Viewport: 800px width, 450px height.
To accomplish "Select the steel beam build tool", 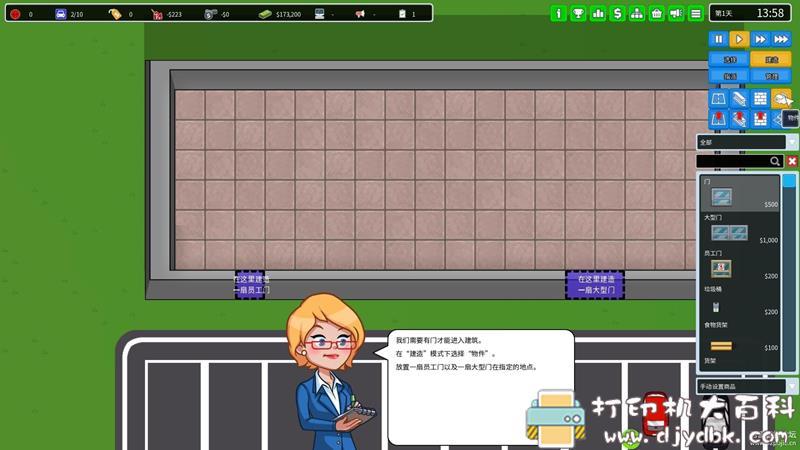I will click(739, 99).
